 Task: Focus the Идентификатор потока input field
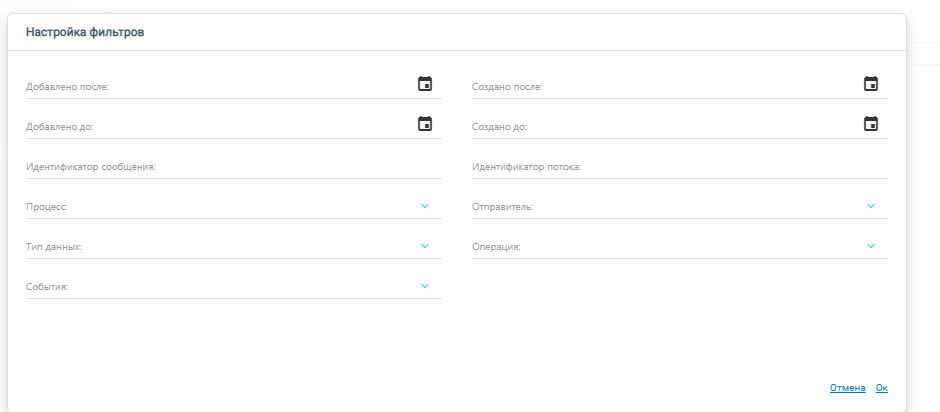click(679, 167)
